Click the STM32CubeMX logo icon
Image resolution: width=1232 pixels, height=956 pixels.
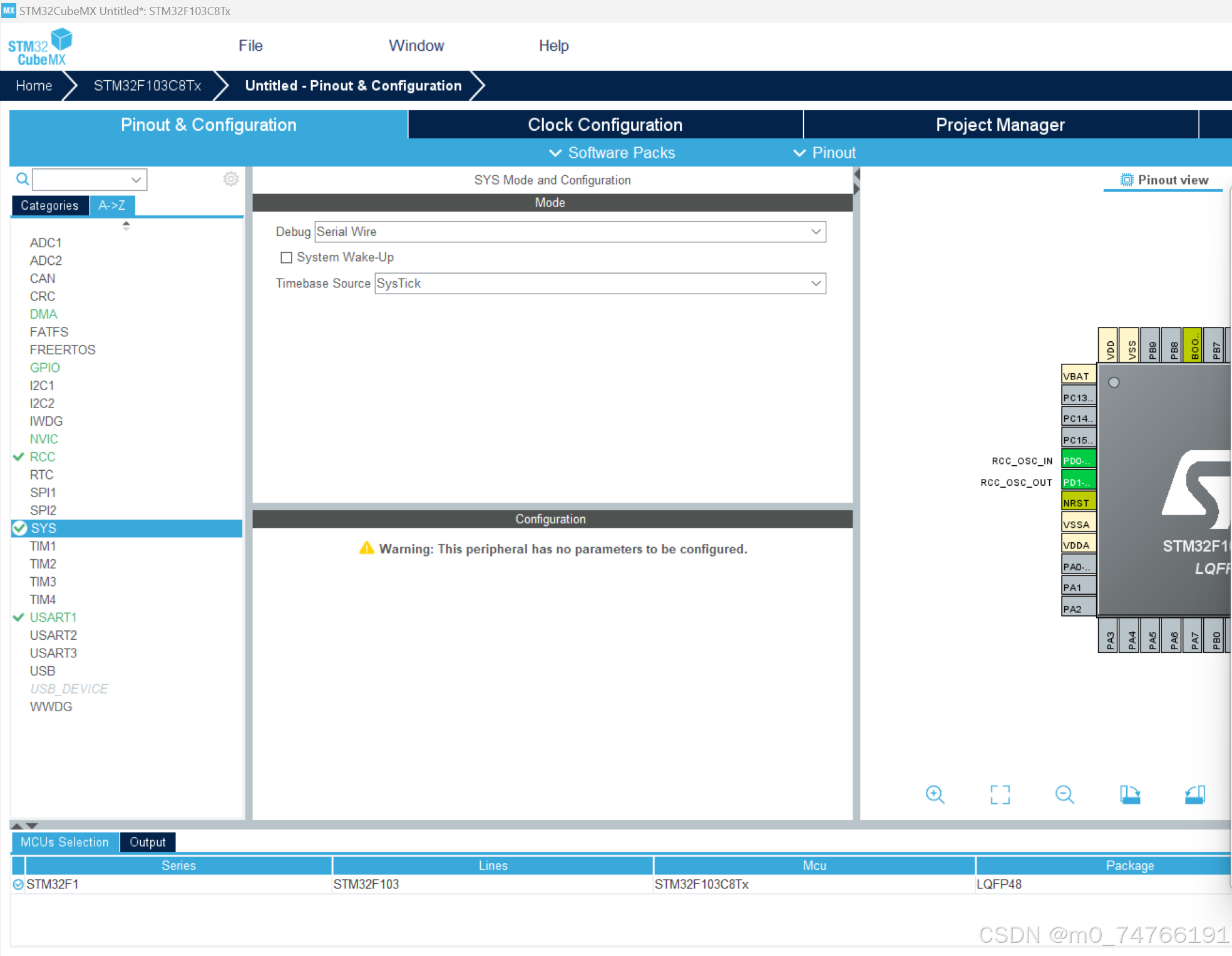pos(40,46)
